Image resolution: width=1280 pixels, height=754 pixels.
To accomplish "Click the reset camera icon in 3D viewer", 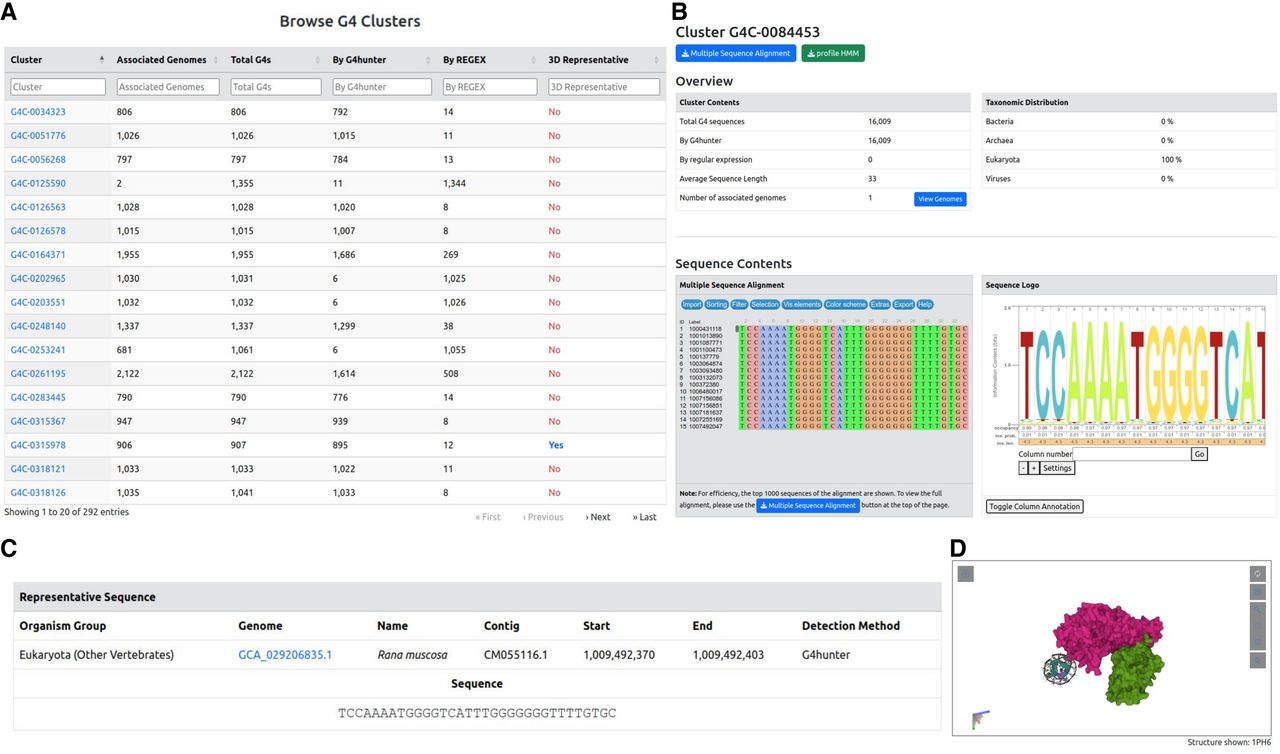I will pyautogui.click(x=1257, y=574).
